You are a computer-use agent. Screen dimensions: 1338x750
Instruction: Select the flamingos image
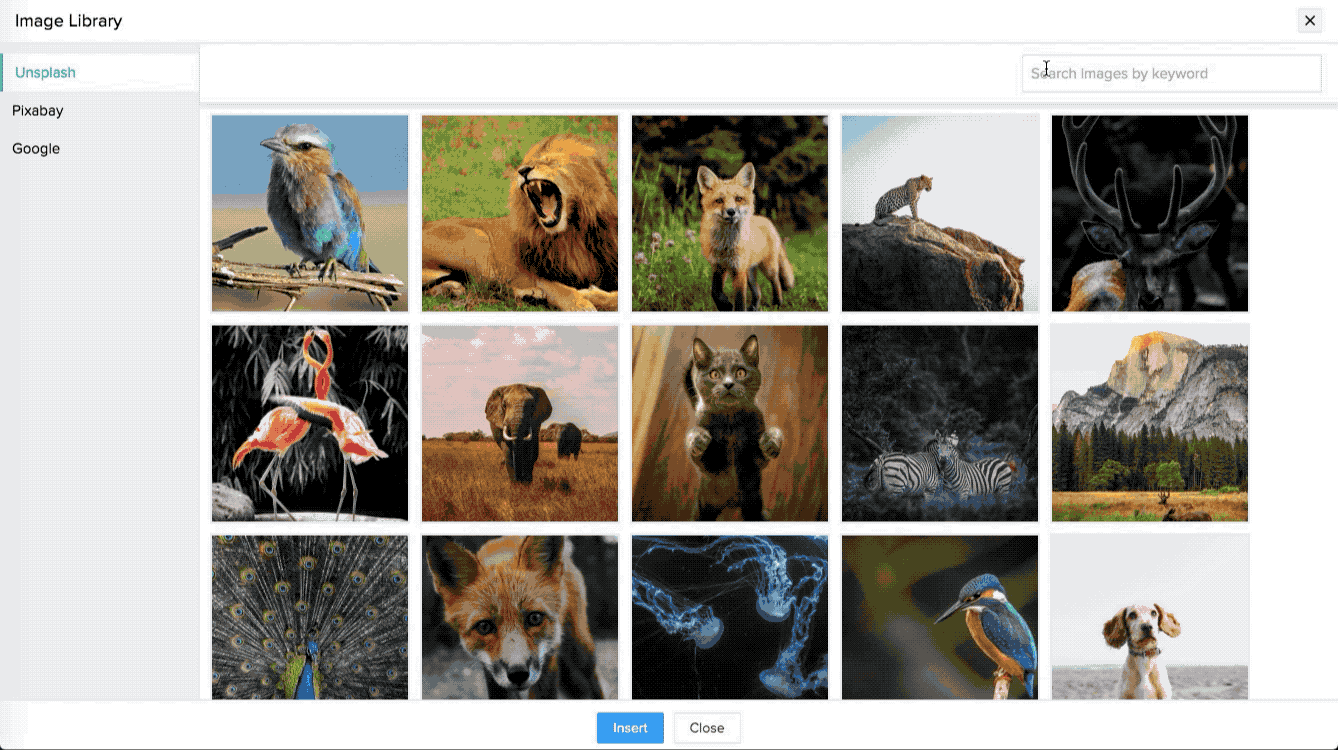[310, 423]
